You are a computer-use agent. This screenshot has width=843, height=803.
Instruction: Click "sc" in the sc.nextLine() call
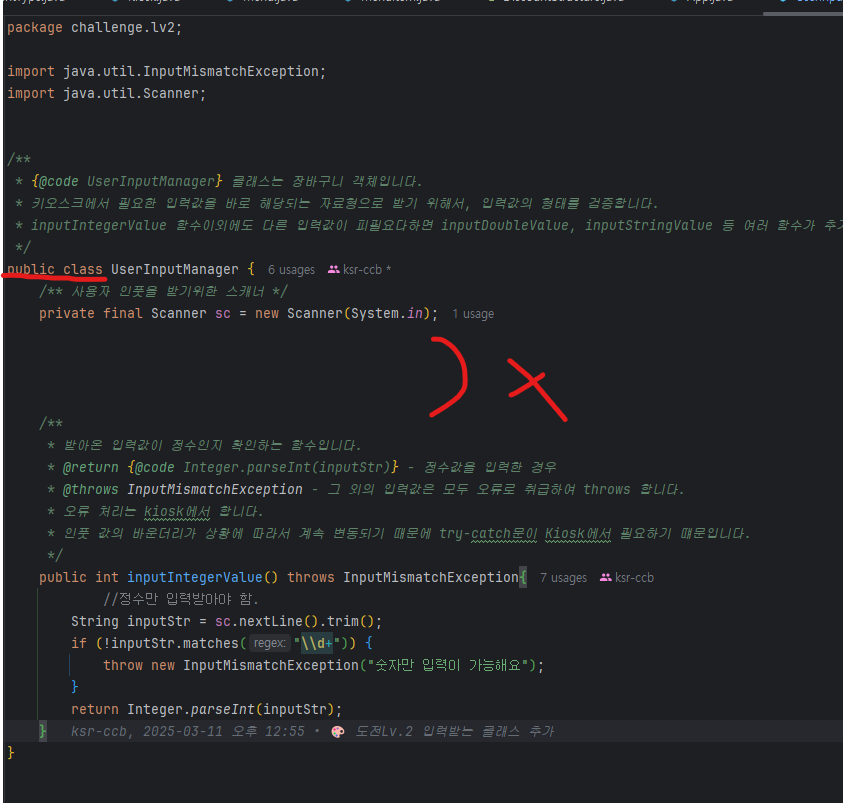(223, 621)
